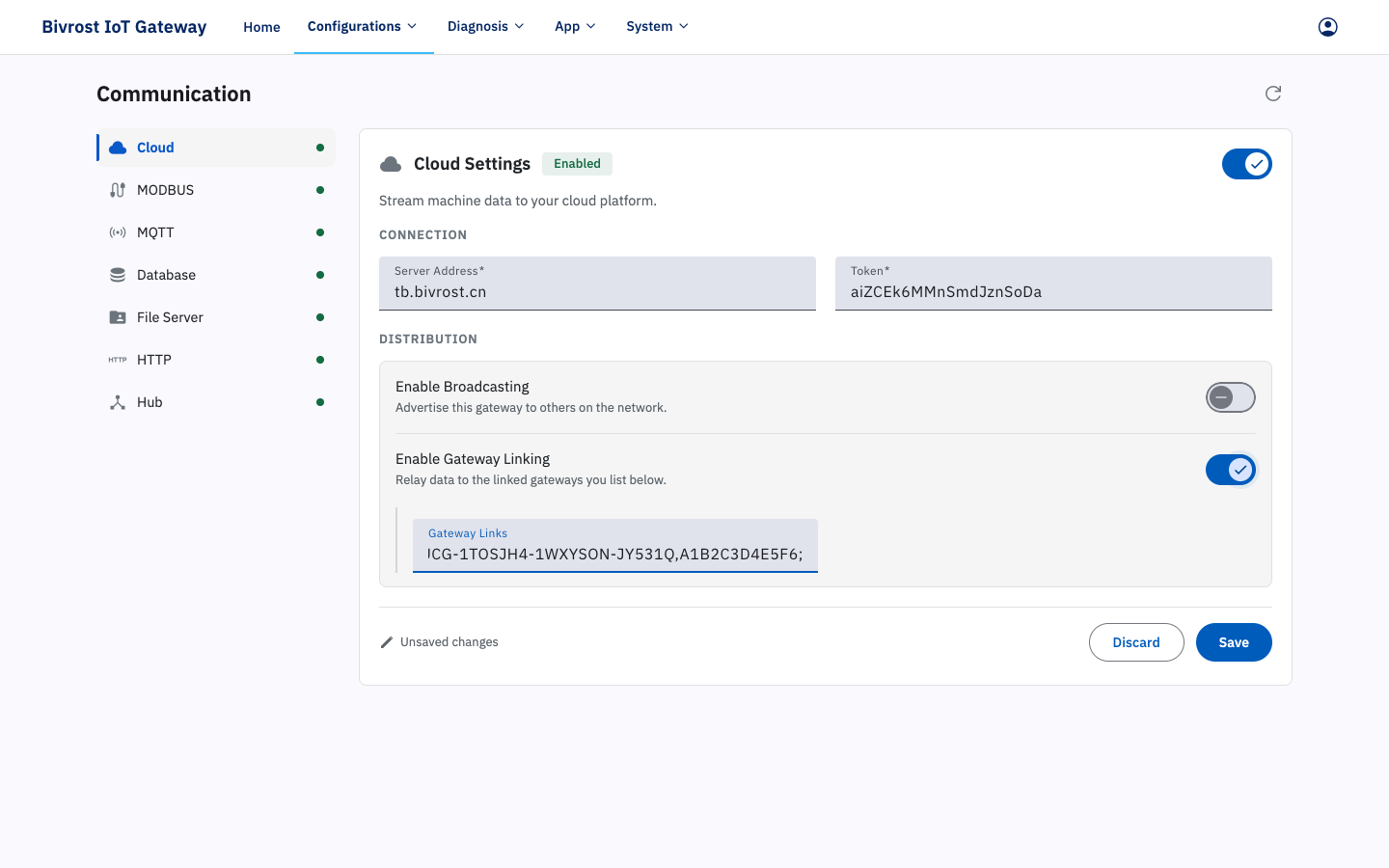Turn on Enable Broadcasting switch
Viewport: 1389px width, 868px height.
[1231, 397]
